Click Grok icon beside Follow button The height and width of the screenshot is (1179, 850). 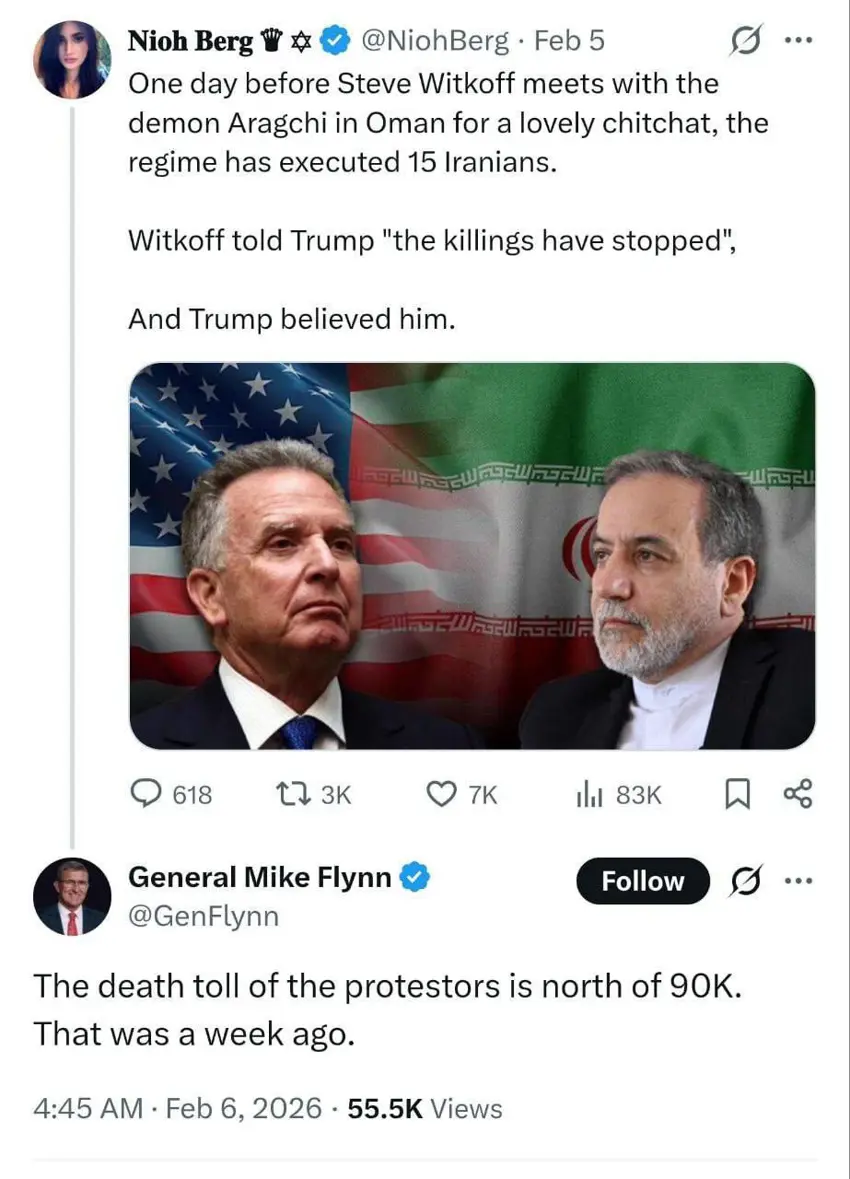point(744,881)
